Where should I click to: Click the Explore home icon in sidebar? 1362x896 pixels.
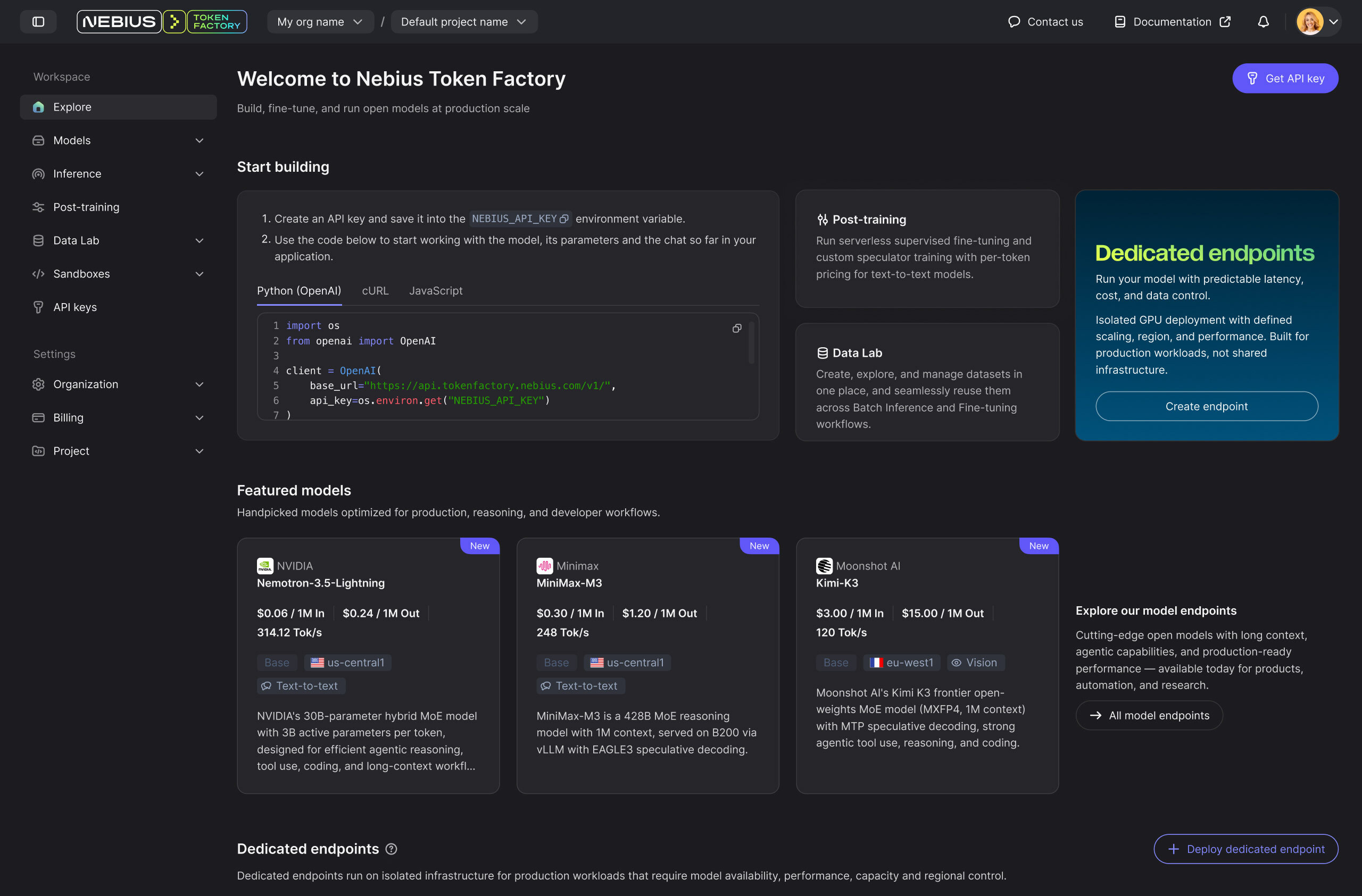[38, 107]
